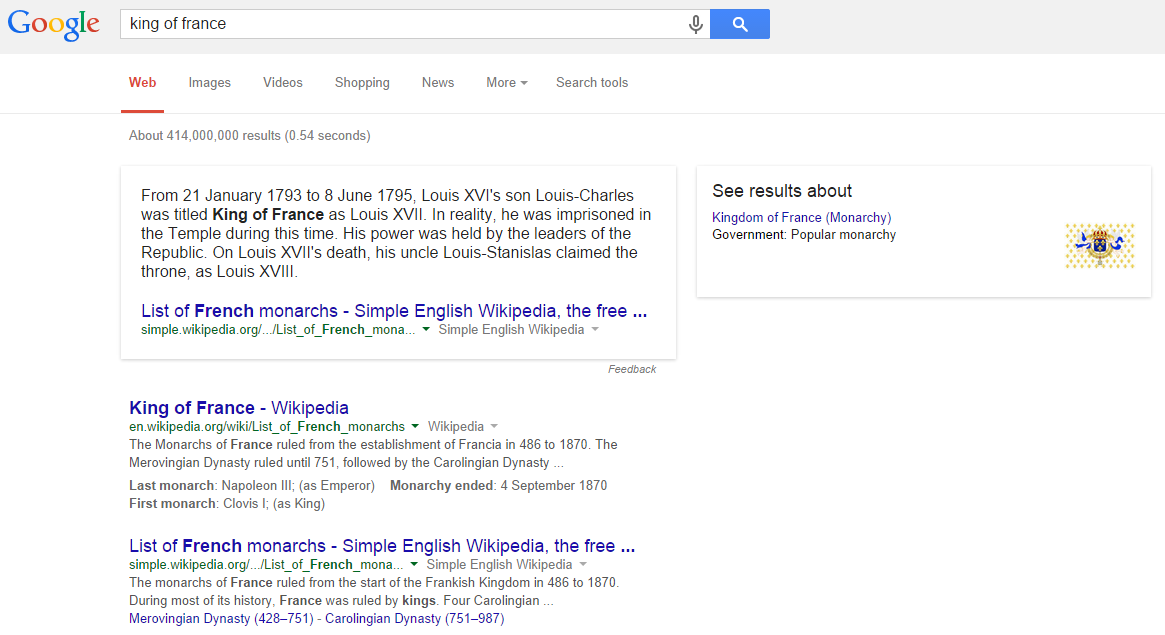The image size is (1165, 635).
Task: Switch to the Images tab
Action: (x=209, y=83)
